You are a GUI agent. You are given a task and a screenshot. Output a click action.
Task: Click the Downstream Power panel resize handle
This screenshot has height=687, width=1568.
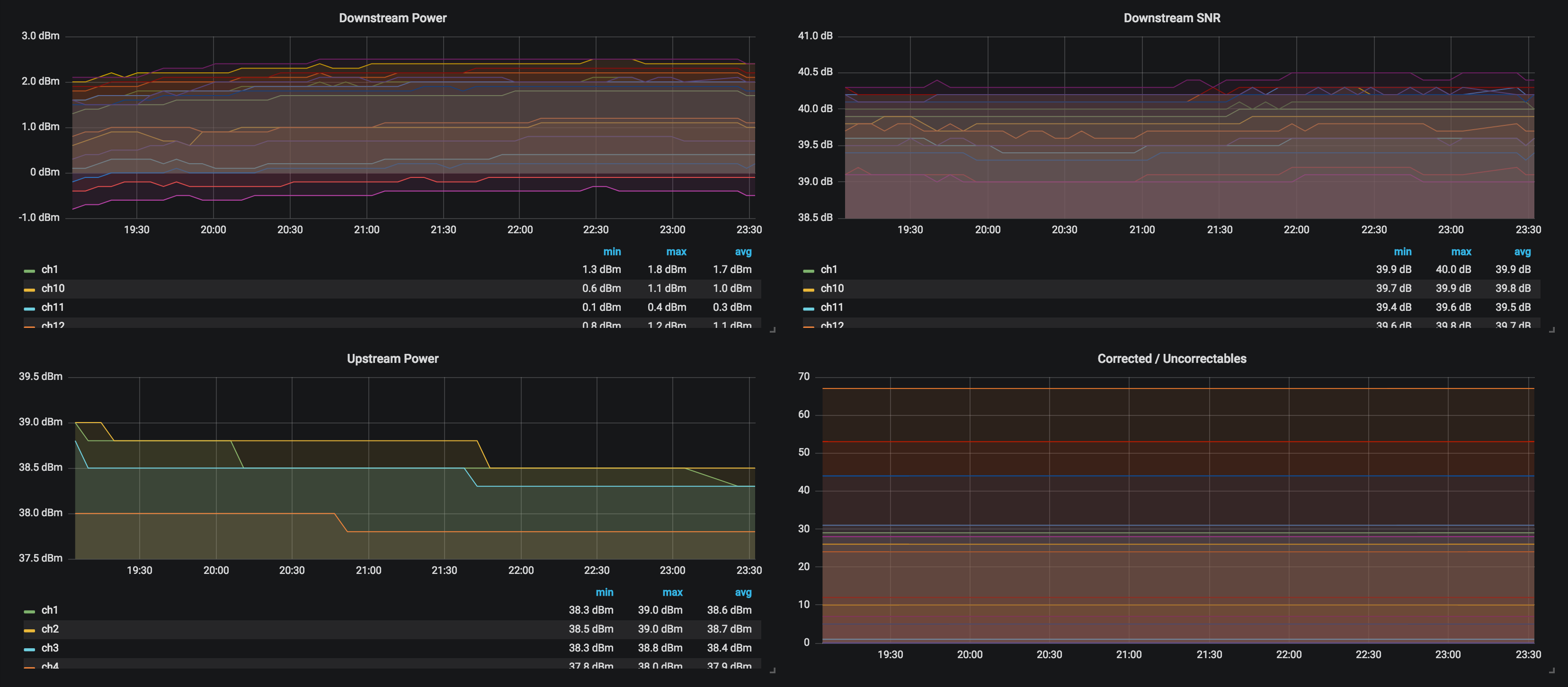point(773,330)
